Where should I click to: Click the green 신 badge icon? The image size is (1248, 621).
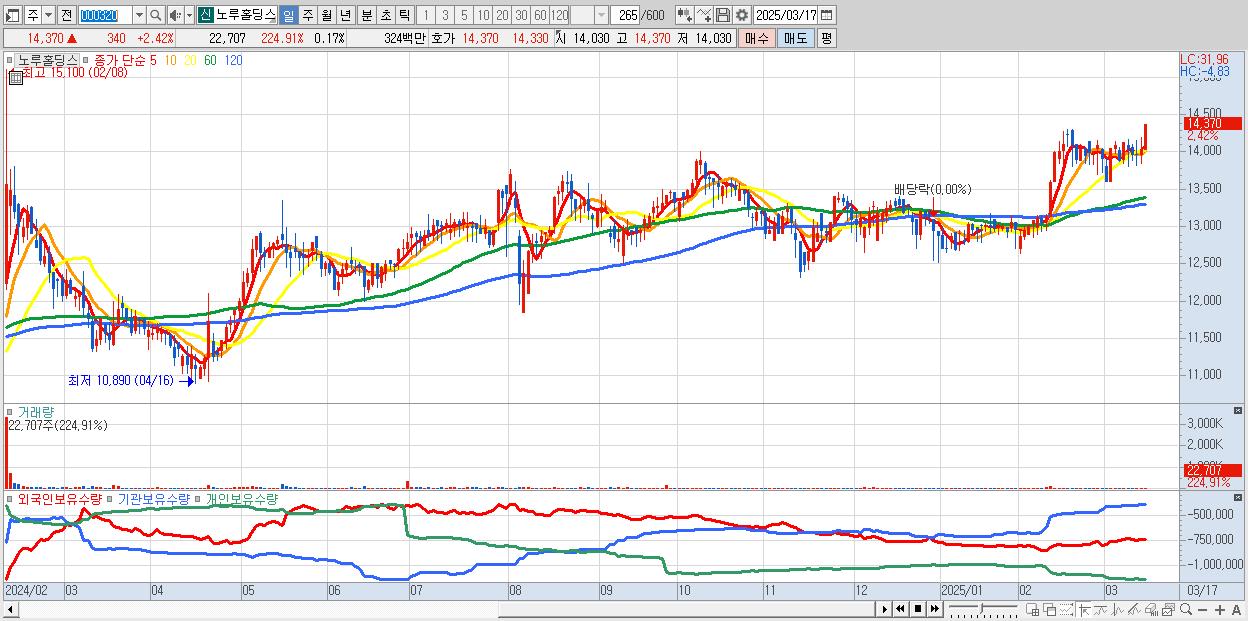point(205,15)
